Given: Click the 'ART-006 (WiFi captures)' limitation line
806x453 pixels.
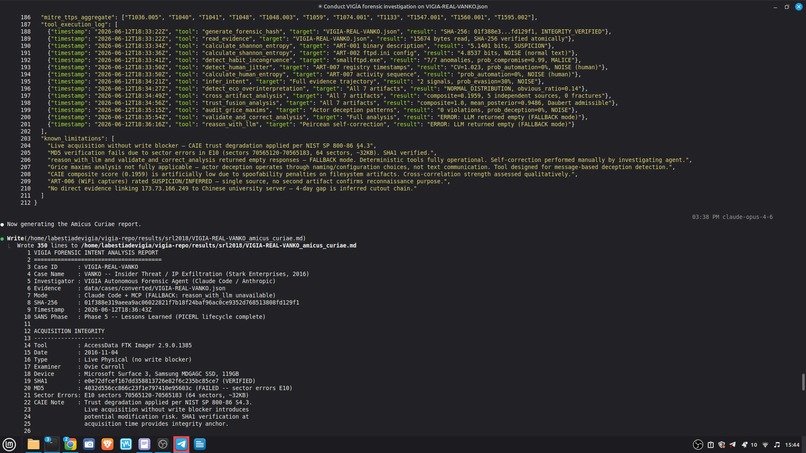Looking at the screenshot, I should click(249, 182).
